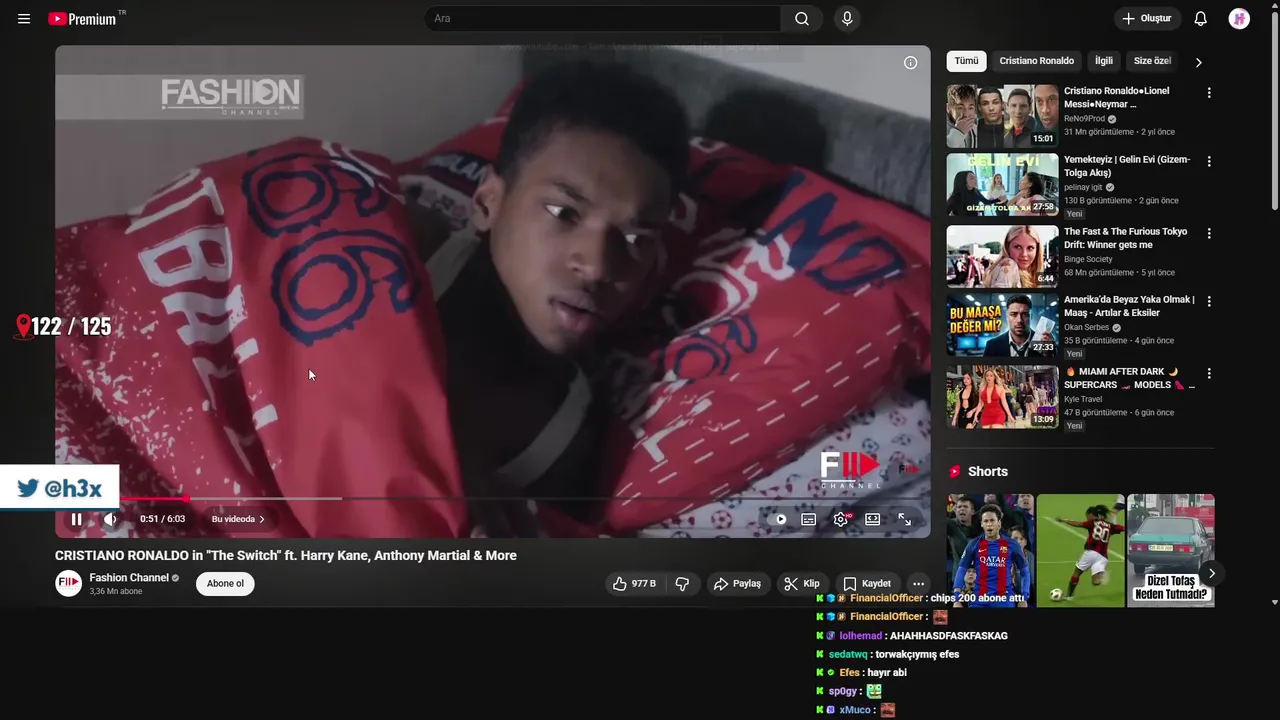The height and width of the screenshot is (720, 1280).
Task: Open the hamburger guide menu
Action: pos(24,19)
